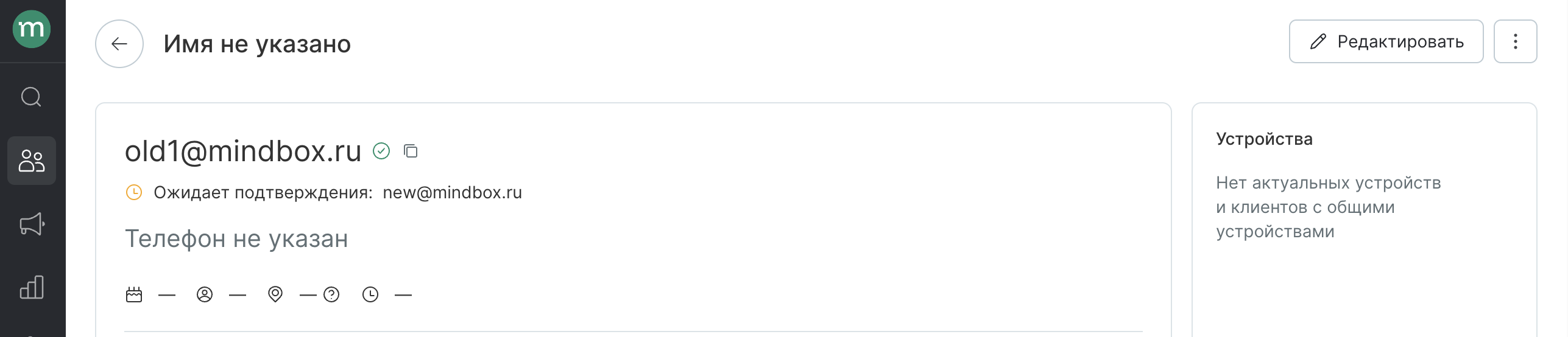The height and width of the screenshot is (337, 1568).
Task: Copy the old1@mindbox.ru email address
Action: tap(411, 151)
